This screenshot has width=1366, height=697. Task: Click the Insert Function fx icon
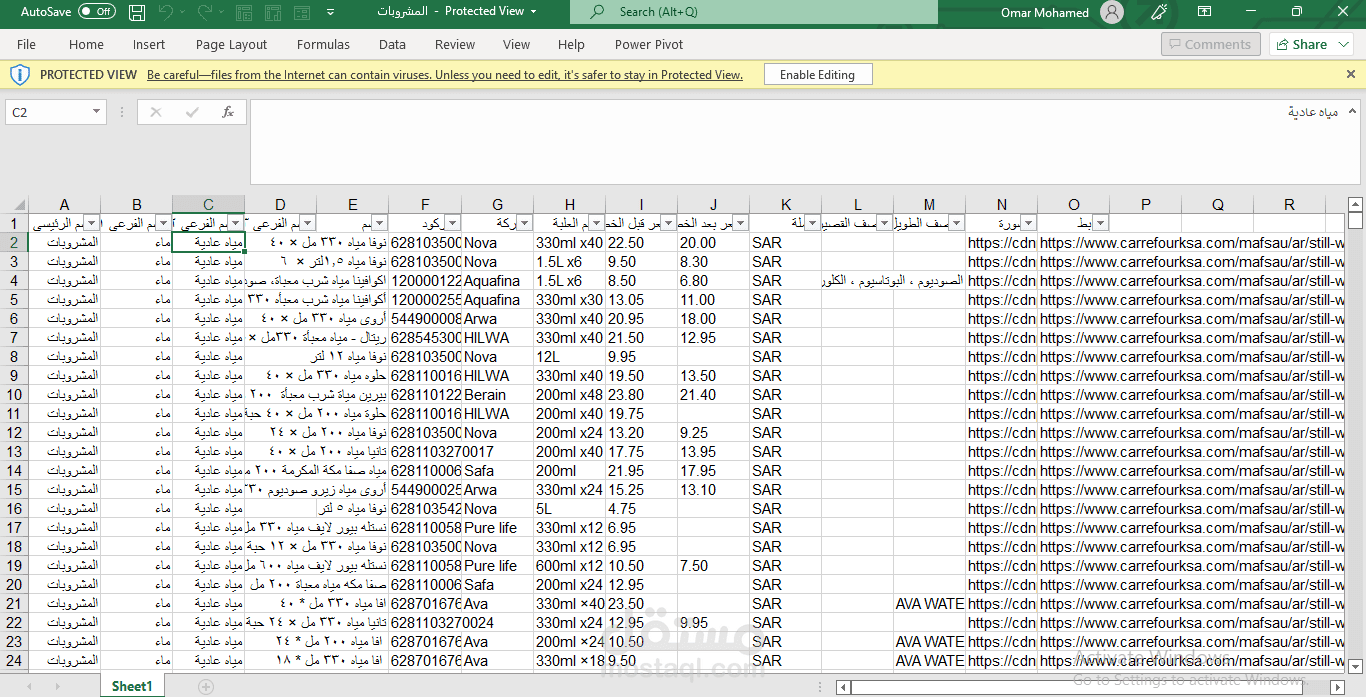coord(228,112)
